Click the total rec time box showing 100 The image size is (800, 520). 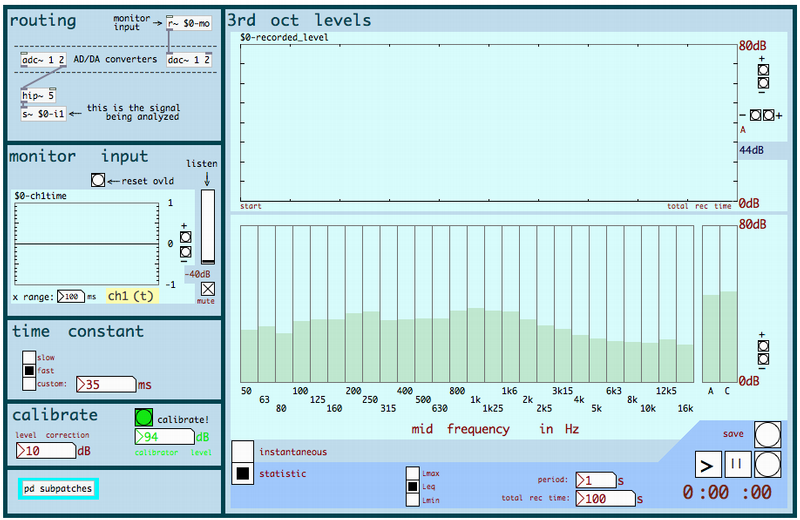pos(606,498)
